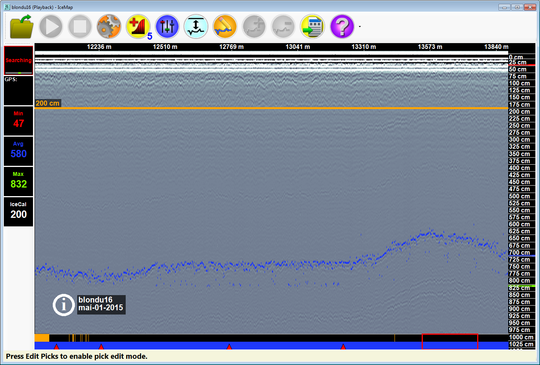Click the yellow add calibration icon

[138, 27]
